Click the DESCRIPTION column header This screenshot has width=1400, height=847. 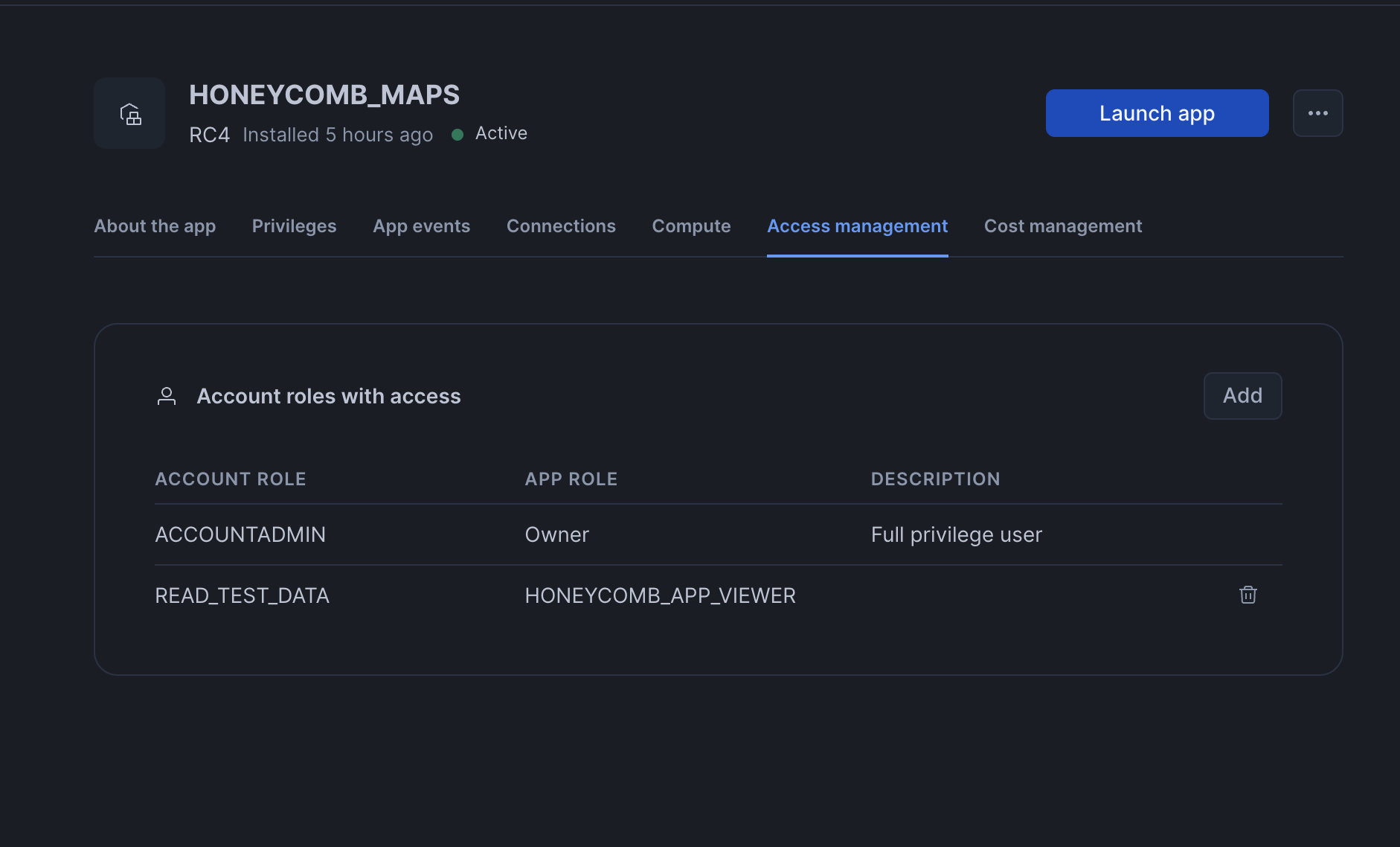tap(936, 479)
